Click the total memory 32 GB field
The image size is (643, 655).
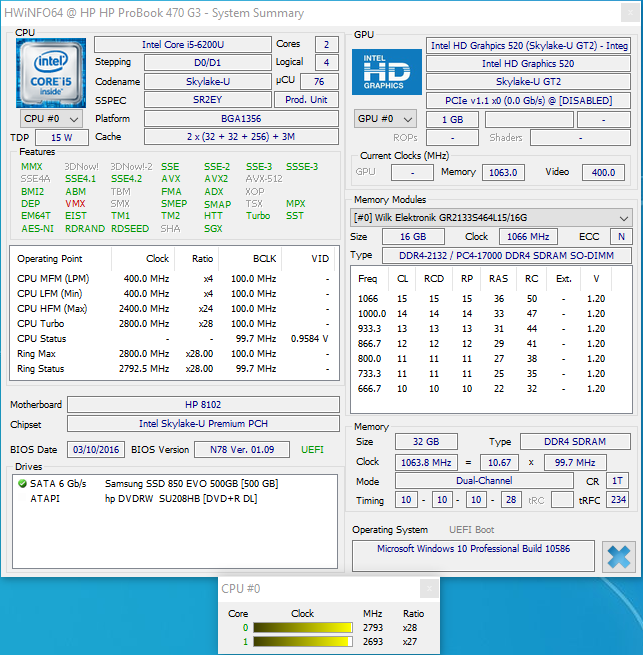tap(426, 442)
